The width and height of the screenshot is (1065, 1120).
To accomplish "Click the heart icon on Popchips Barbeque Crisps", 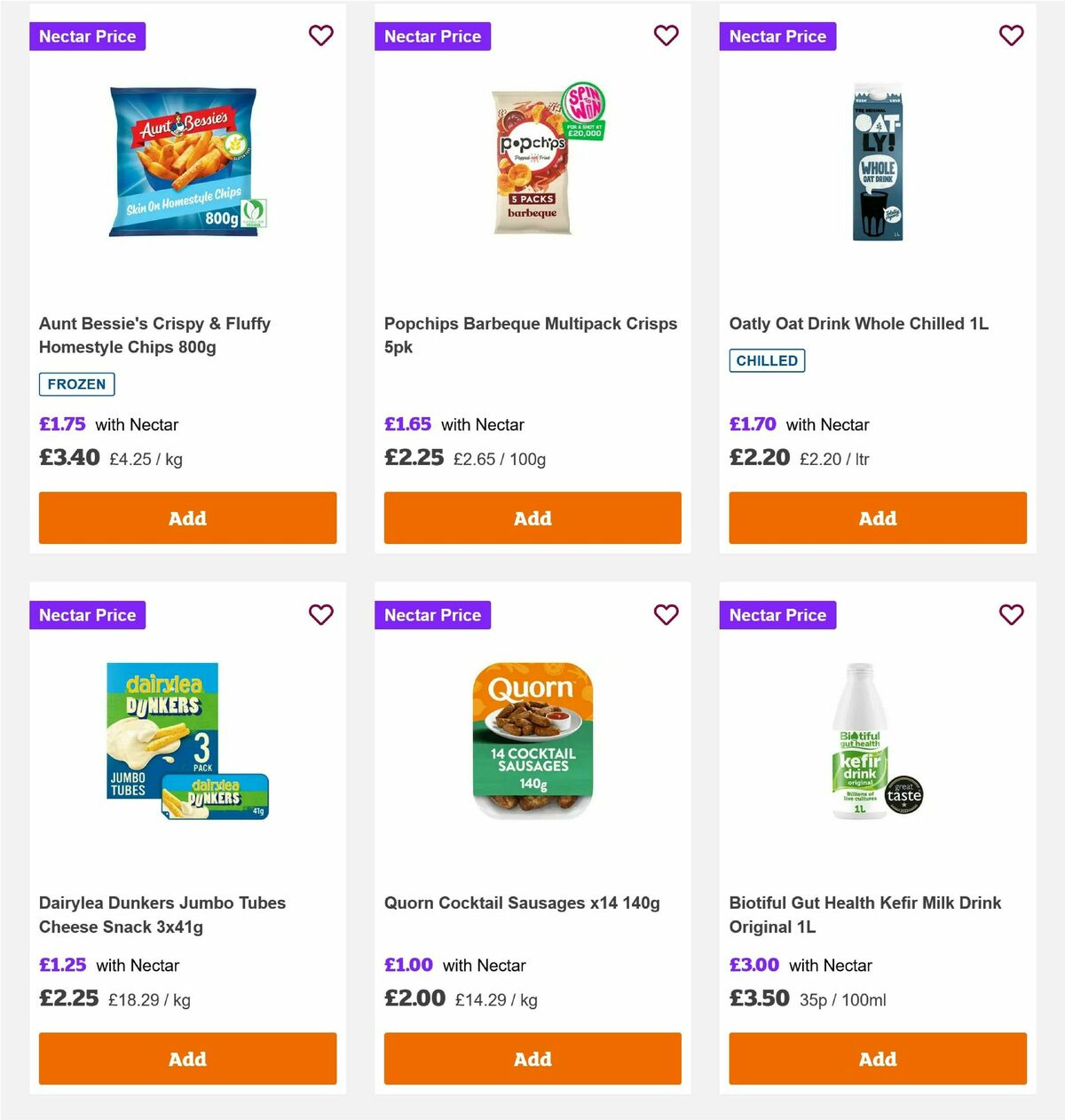I will (x=667, y=35).
